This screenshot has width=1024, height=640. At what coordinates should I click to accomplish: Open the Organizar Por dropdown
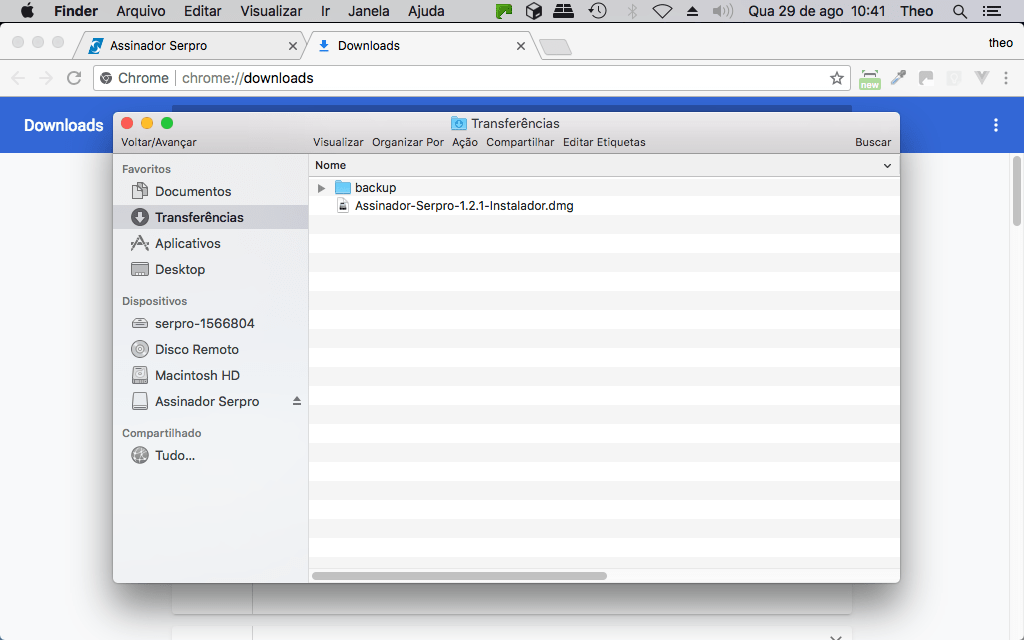point(408,142)
